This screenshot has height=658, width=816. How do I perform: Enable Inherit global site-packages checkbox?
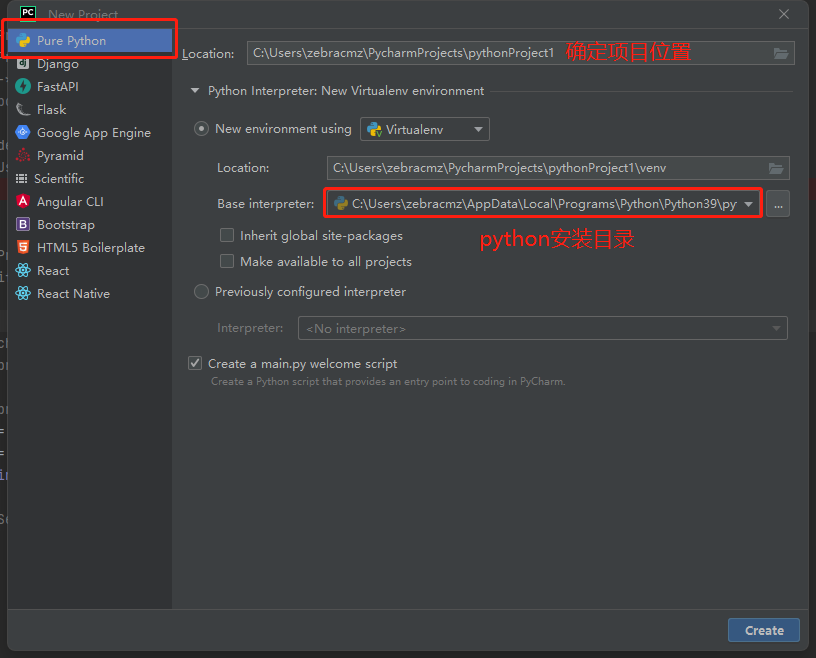227,235
